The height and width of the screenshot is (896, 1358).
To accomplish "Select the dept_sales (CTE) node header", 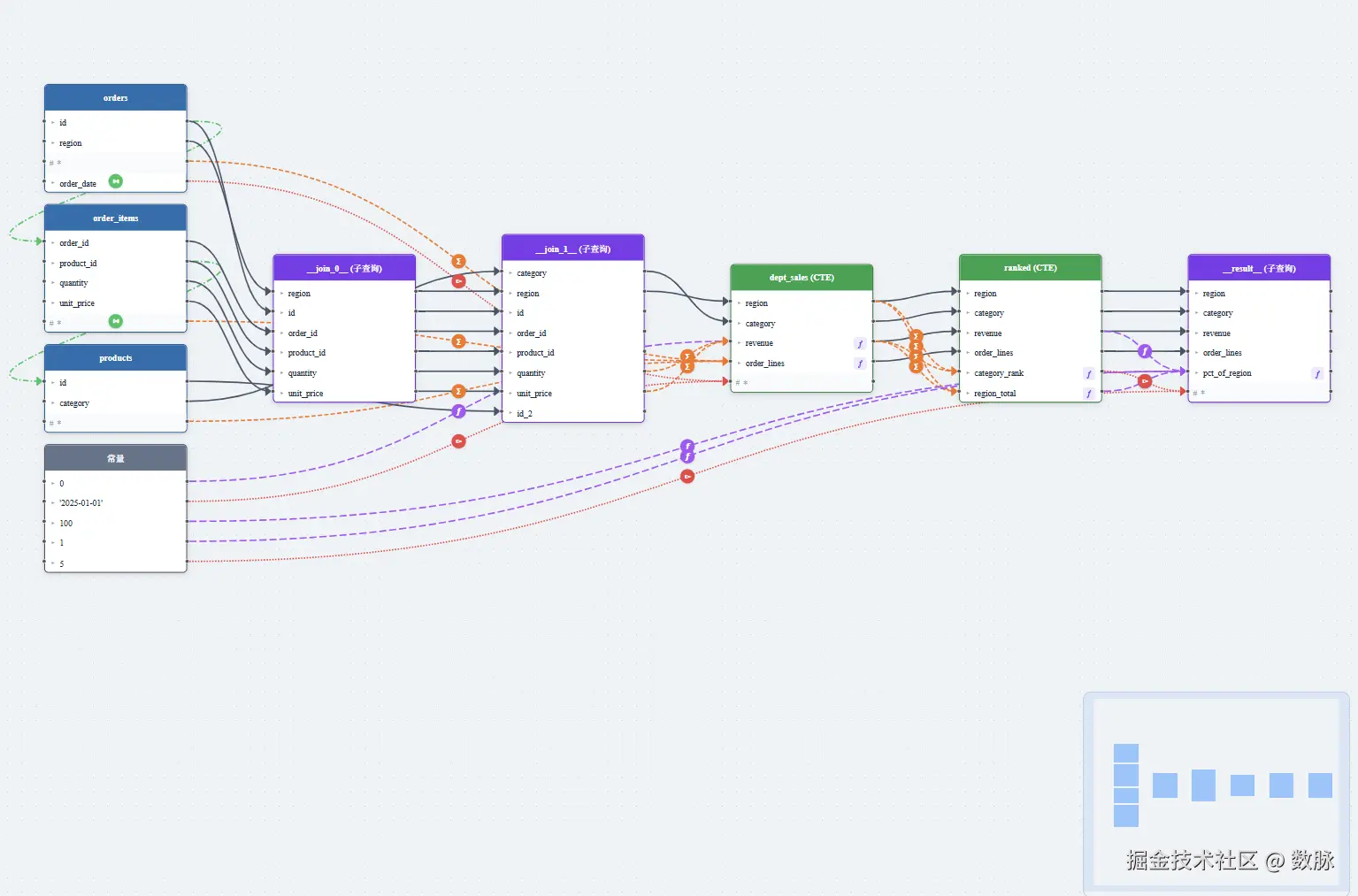I will point(802,278).
